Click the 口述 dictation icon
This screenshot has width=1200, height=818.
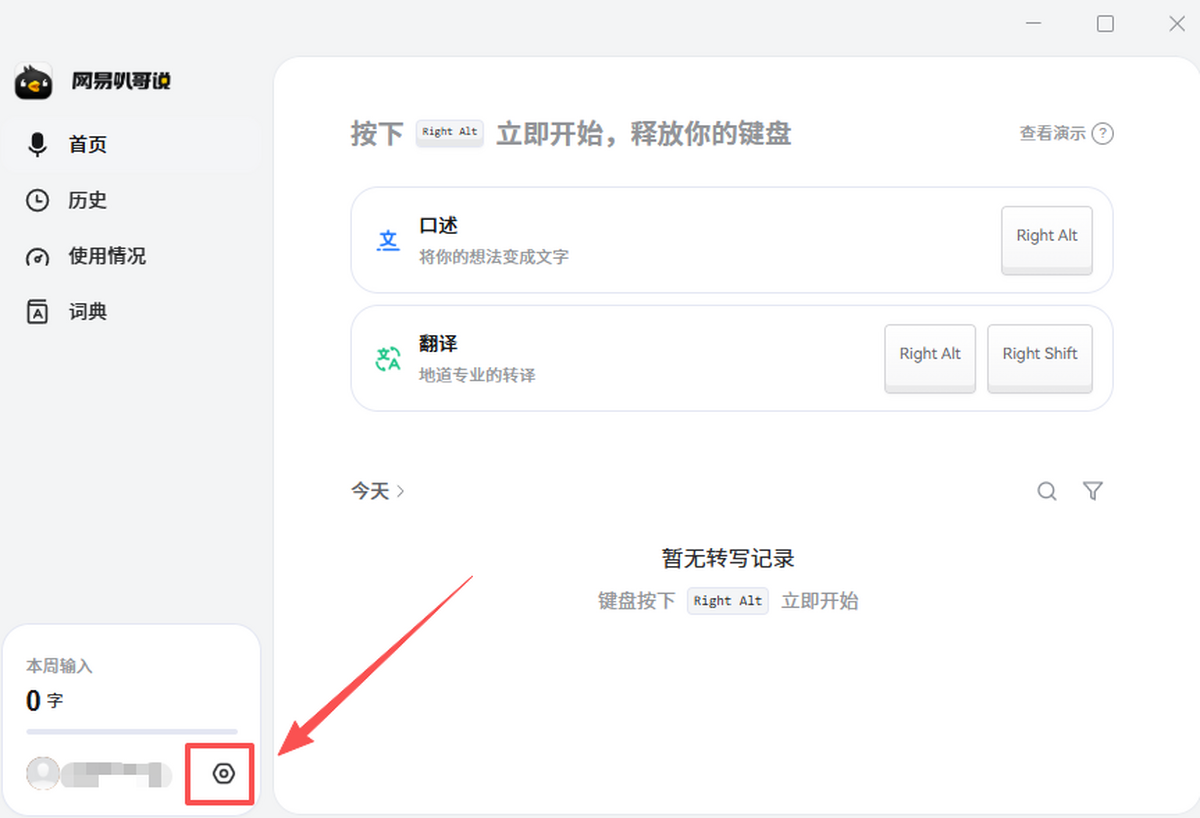click(x=388, y=240)
